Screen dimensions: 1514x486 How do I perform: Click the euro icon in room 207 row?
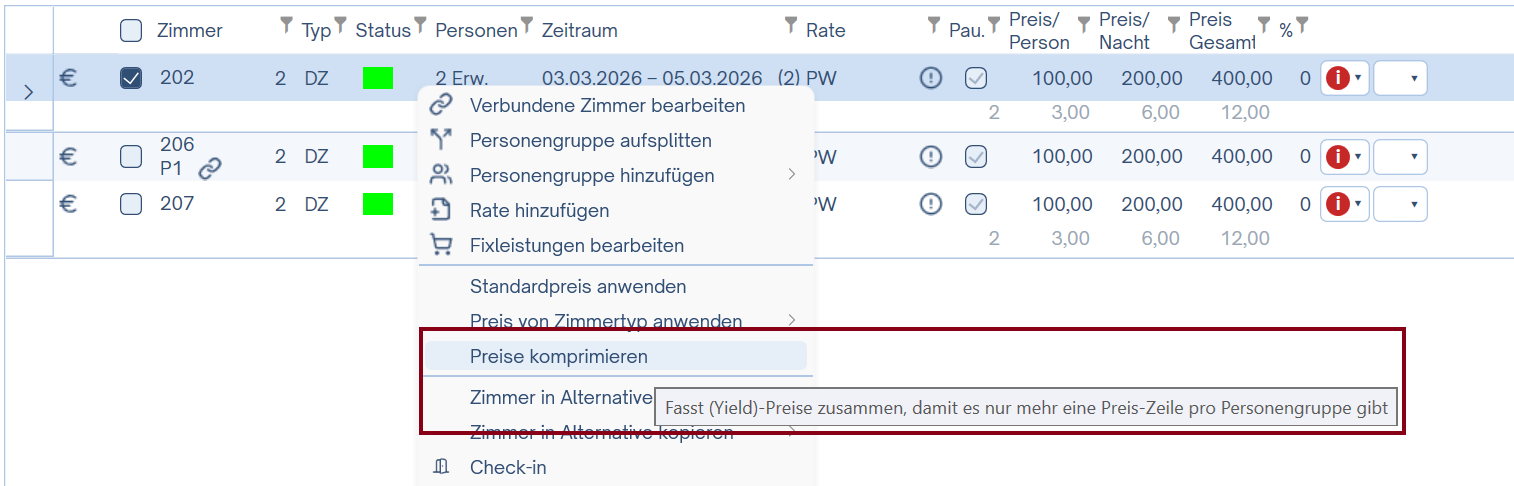(68, 204)
